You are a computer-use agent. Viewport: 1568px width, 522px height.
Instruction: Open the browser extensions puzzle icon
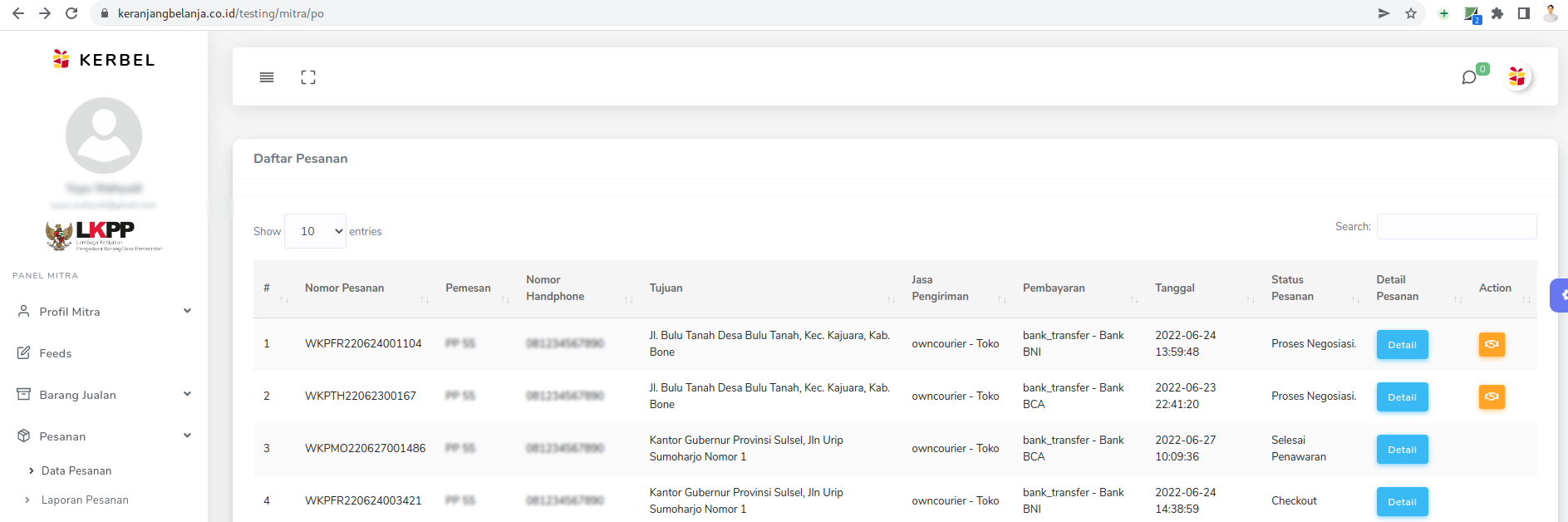[x=1497, y=13]
